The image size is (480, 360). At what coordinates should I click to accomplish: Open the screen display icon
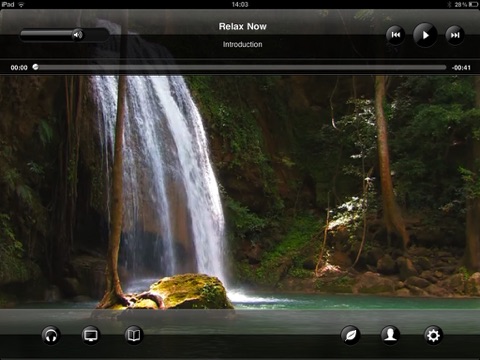(x=91, y=335)
